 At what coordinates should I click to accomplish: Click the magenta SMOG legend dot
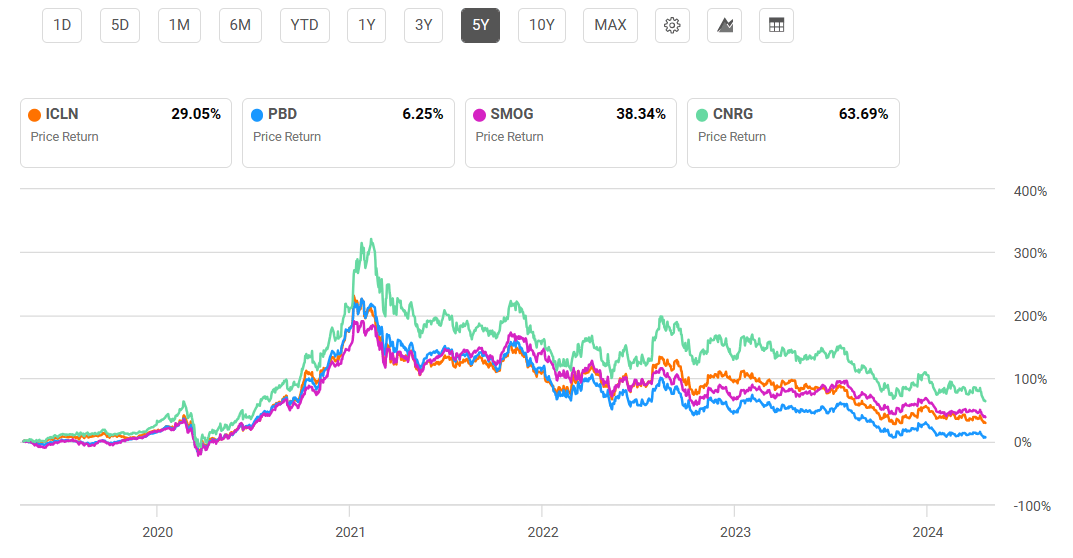480,115
